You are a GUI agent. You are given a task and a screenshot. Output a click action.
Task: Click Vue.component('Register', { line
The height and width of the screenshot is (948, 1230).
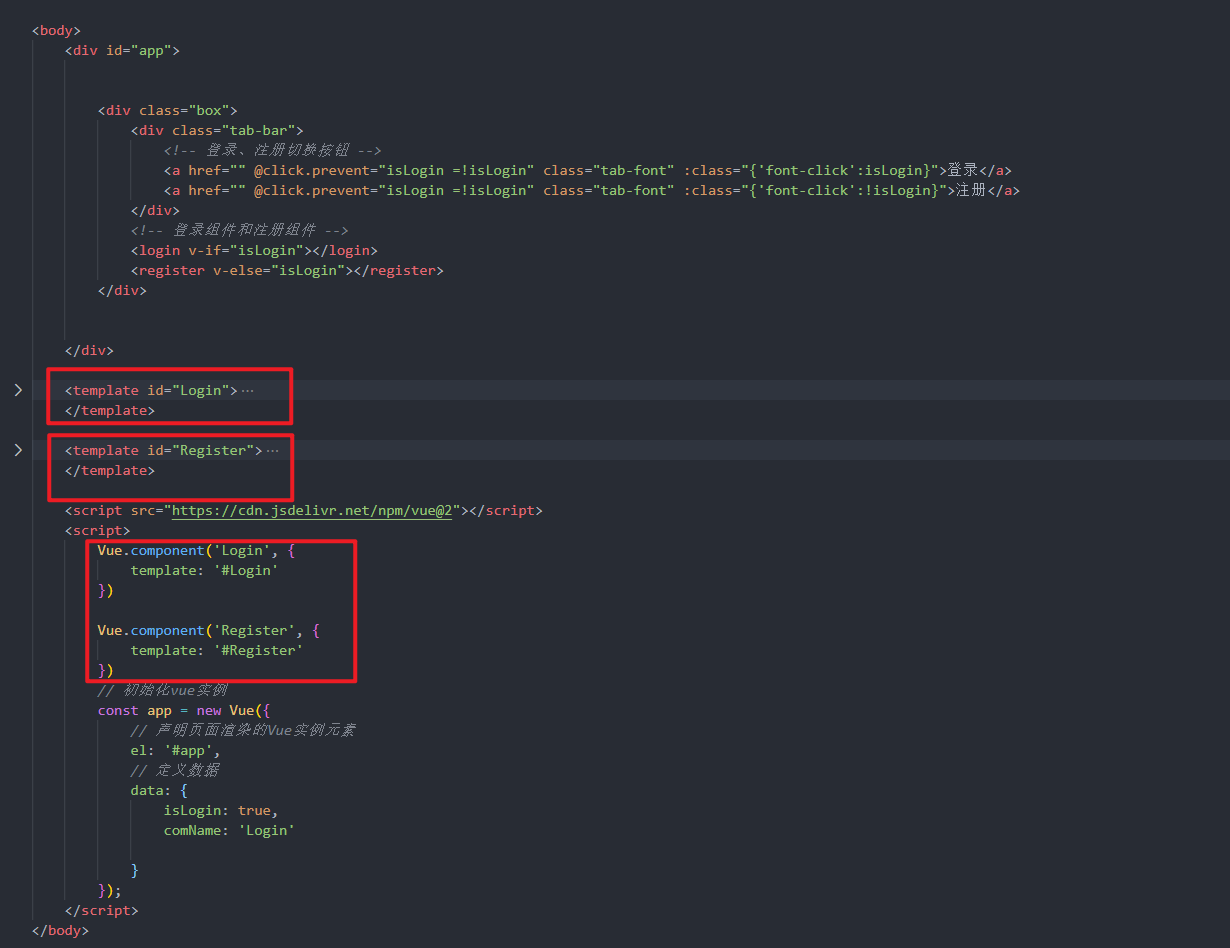point(209,630)
